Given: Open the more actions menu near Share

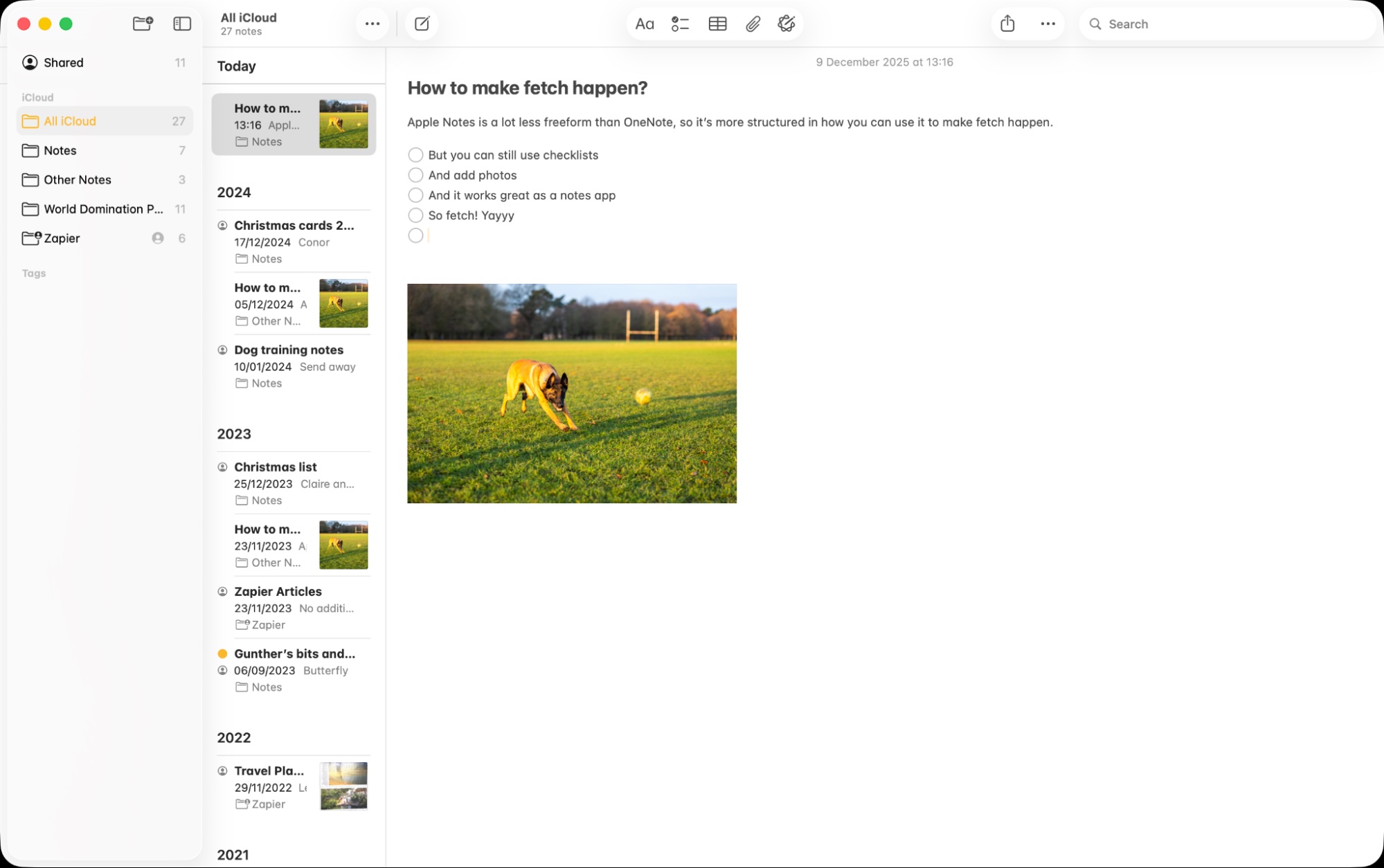Looking at the screenshot, I should [x=1048, y=23].
